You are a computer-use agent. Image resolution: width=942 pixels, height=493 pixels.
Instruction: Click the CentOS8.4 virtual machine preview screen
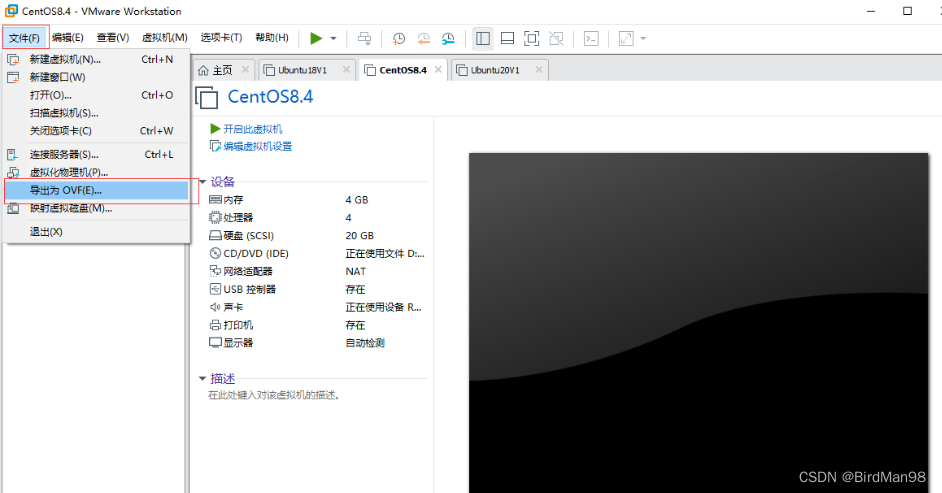coord(699,323)
